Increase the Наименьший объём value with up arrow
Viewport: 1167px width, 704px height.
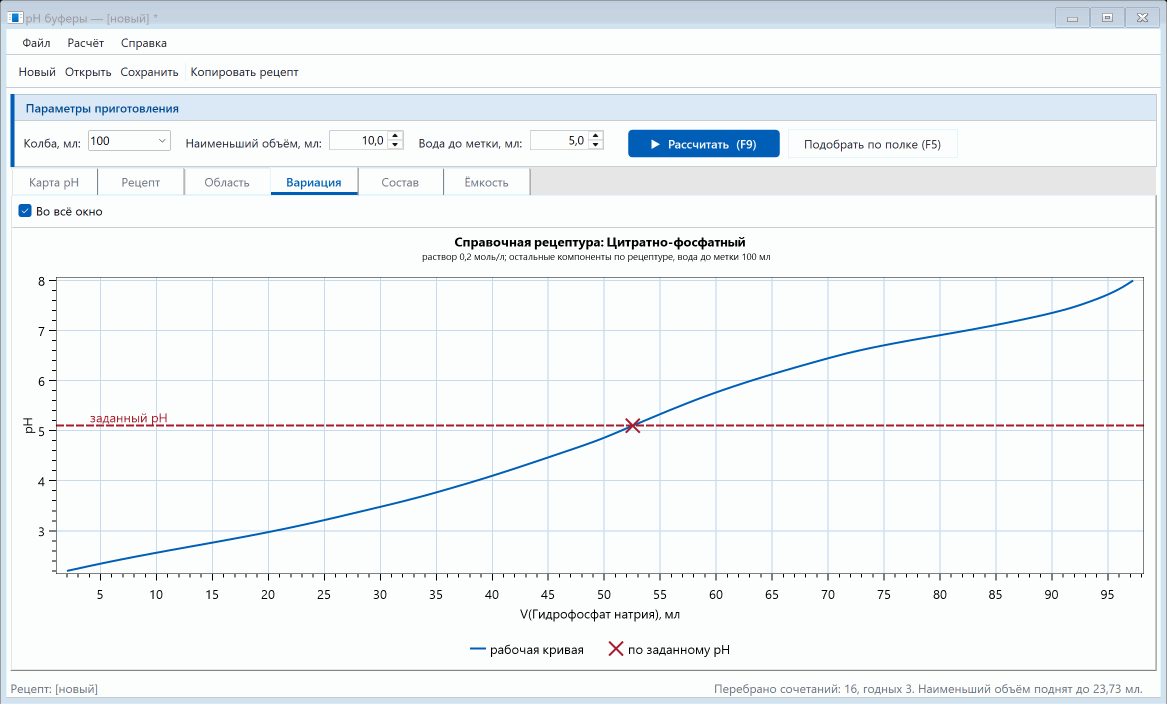tap(395, 135)
